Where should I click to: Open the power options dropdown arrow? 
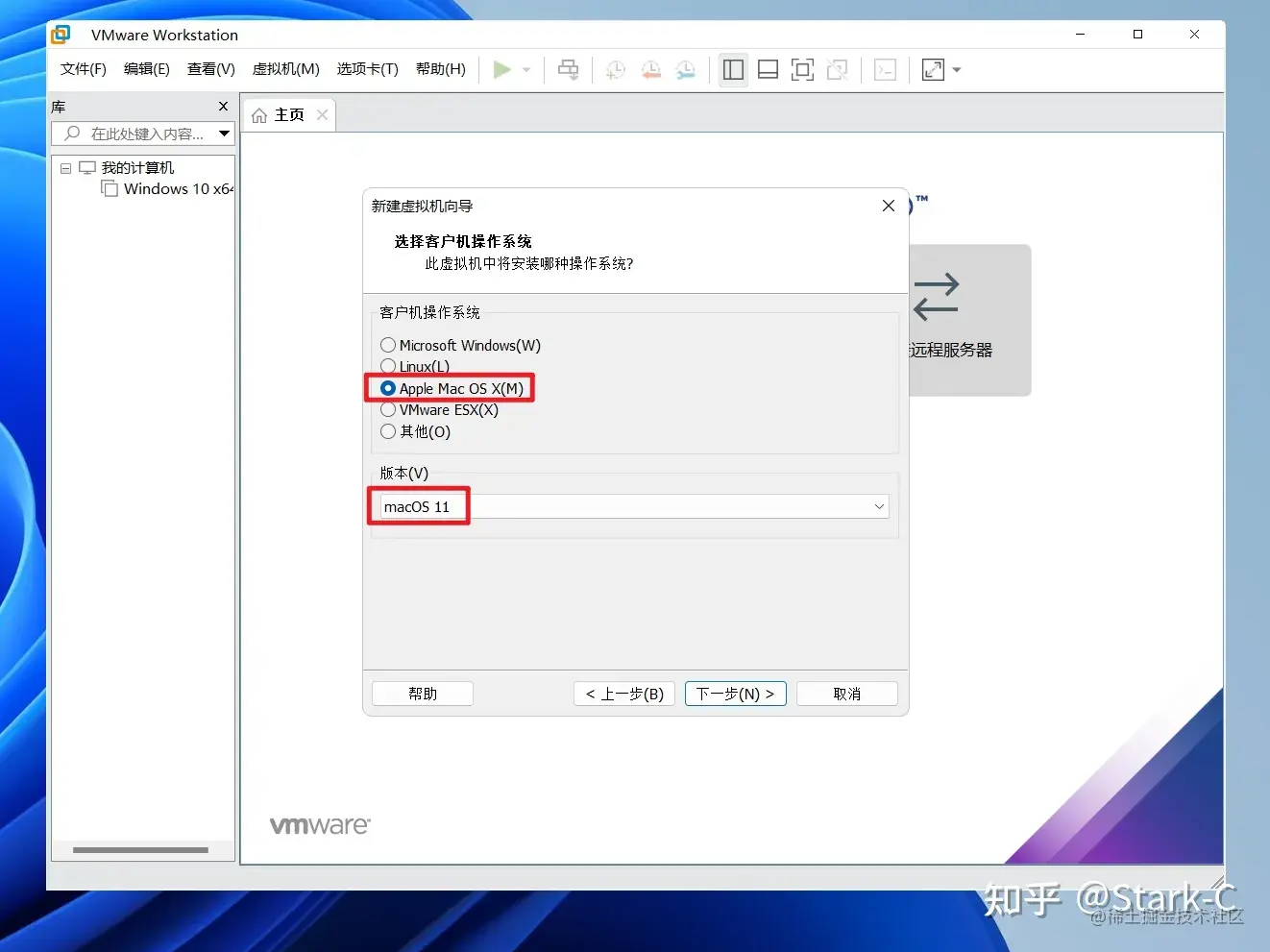point(526,70)
